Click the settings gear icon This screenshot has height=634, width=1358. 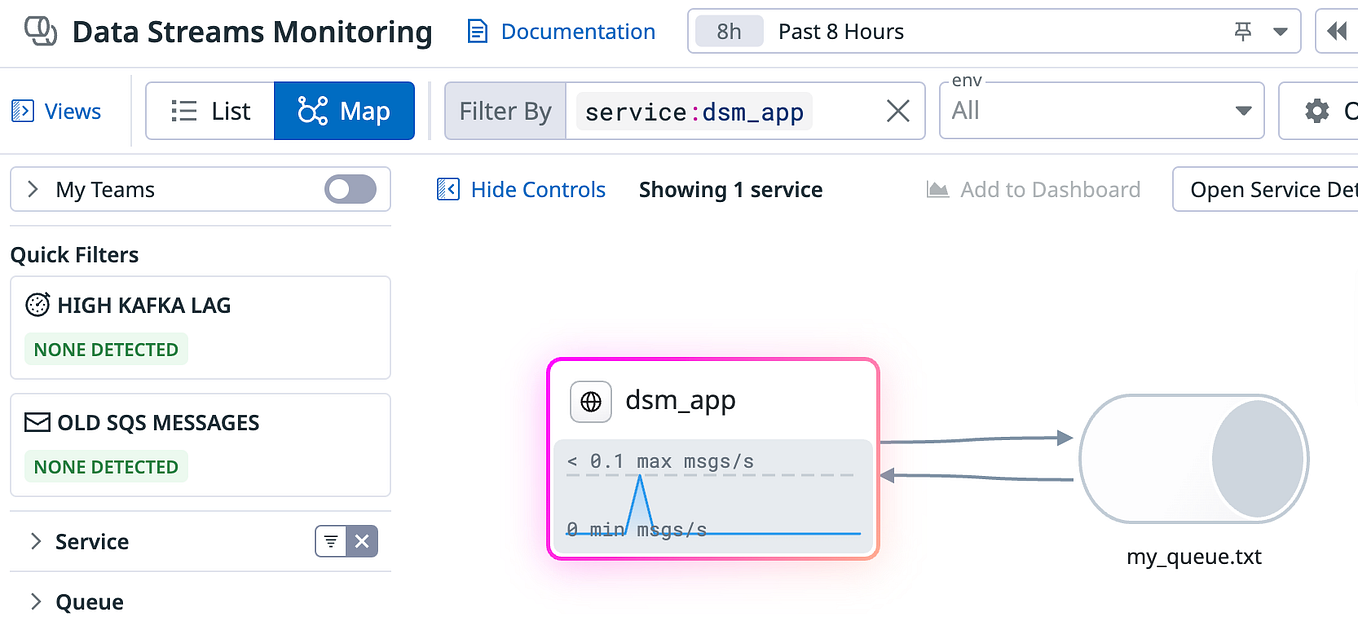pyautogui.click(x=1317, y=110)
